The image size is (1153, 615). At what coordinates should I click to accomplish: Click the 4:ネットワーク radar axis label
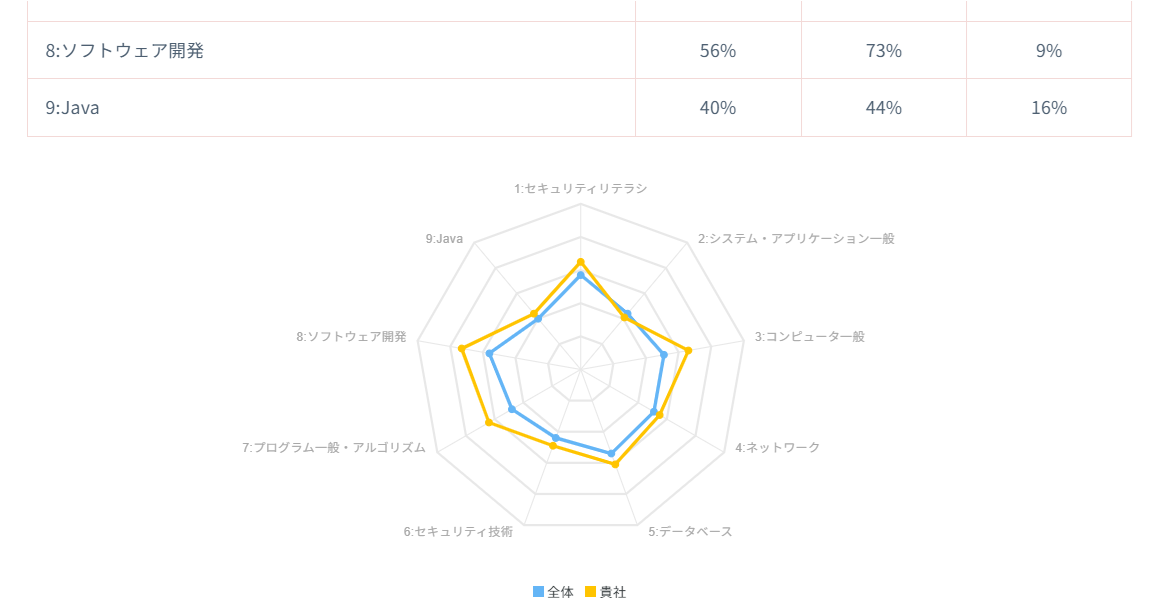(777, 447)
